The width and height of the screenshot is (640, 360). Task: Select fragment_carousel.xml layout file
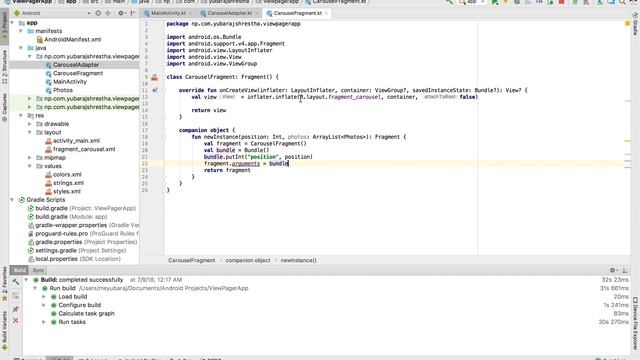pyautogui.click(x=84, y=149)
